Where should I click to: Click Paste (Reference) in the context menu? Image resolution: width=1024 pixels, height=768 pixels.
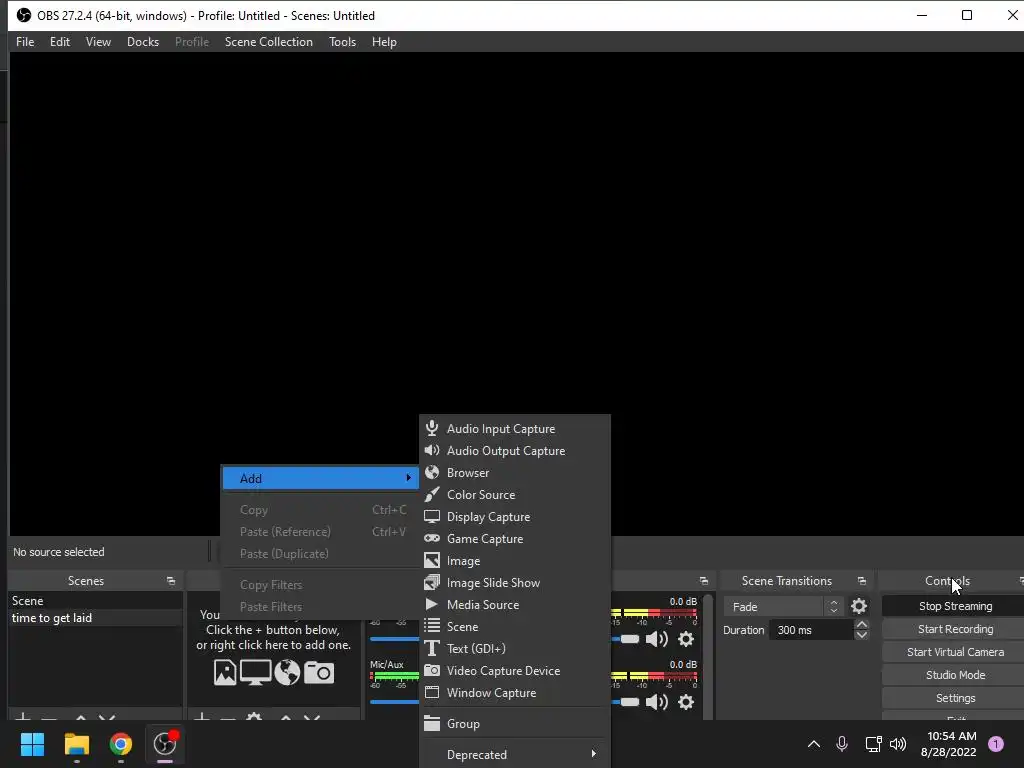(320, 532)
